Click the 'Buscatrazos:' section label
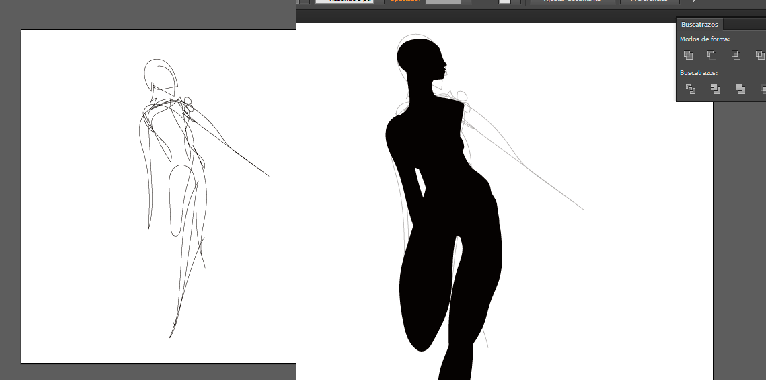The height and width of the screenshot is (380, 766). point(699,73)
